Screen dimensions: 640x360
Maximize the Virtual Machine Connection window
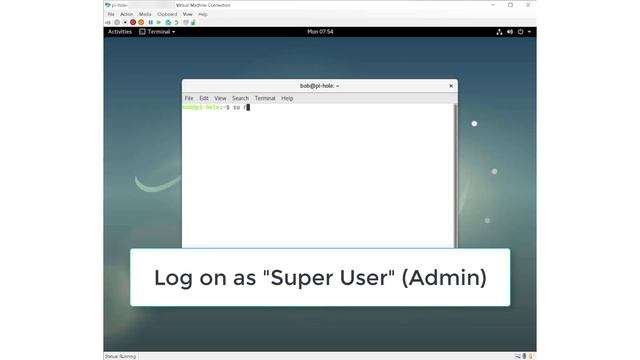click(510, 5)
